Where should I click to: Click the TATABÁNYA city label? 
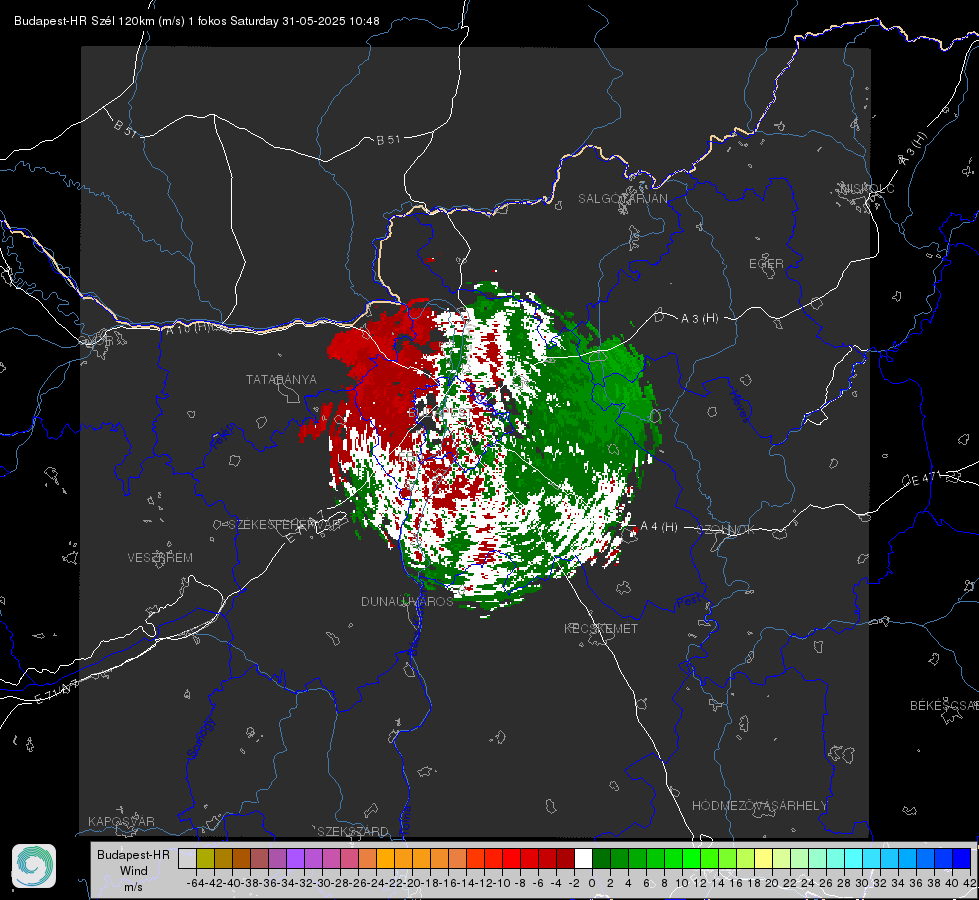281,380
